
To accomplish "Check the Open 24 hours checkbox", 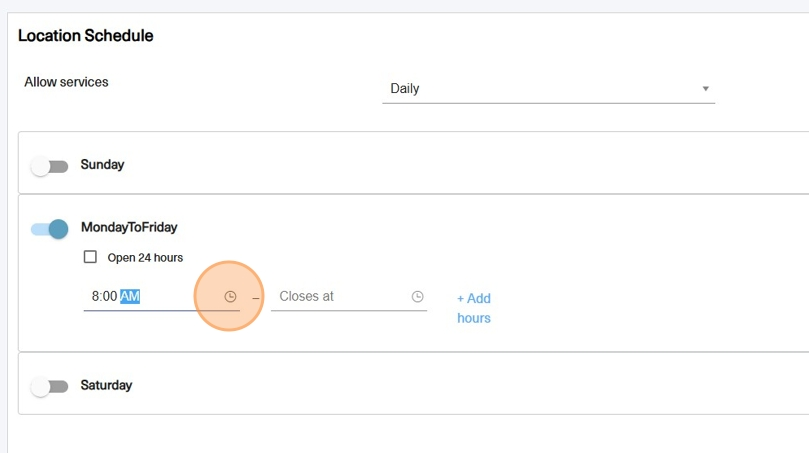I will tap(90, 256).
